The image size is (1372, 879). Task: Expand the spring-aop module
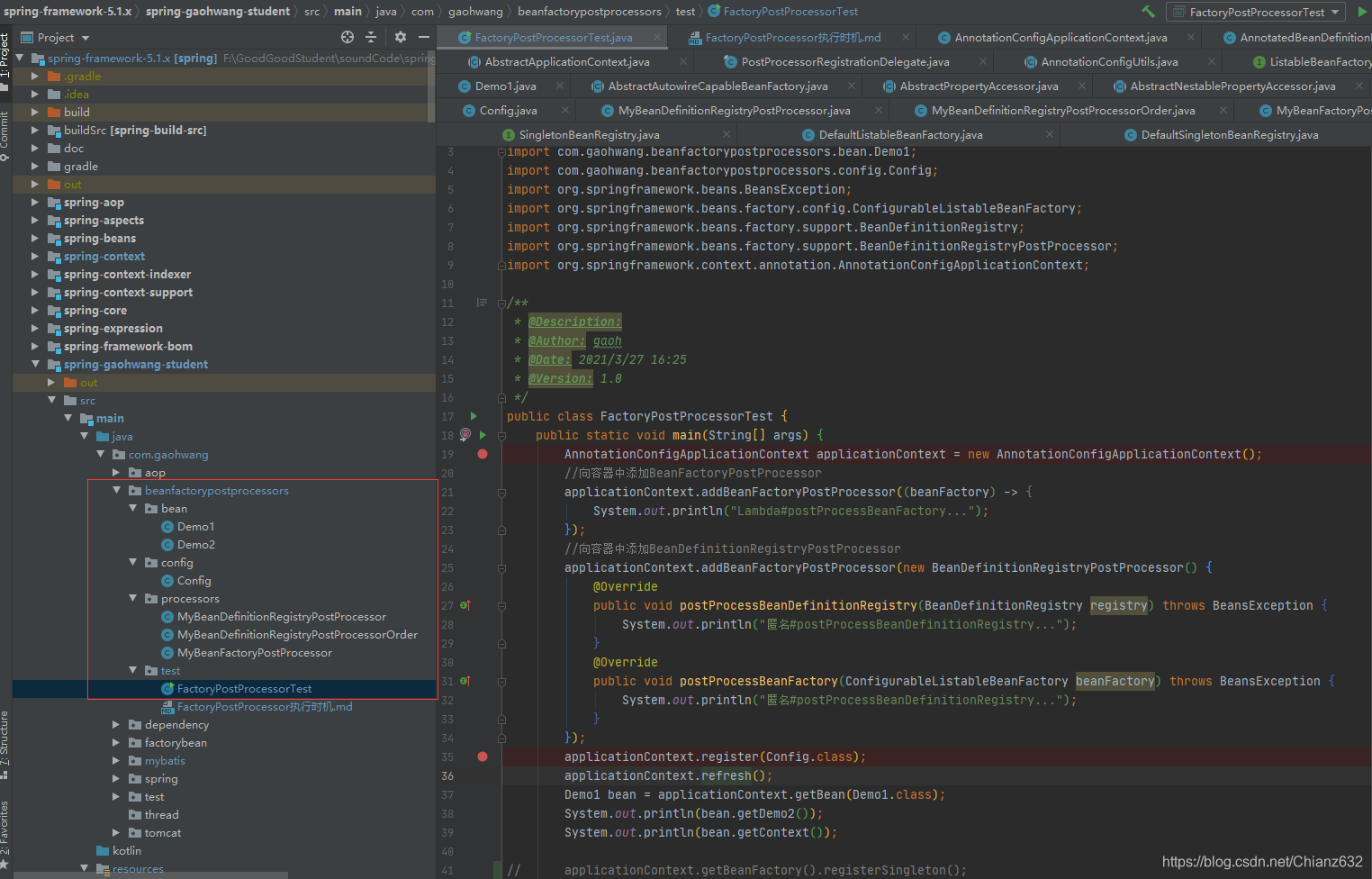coord(35,202)
